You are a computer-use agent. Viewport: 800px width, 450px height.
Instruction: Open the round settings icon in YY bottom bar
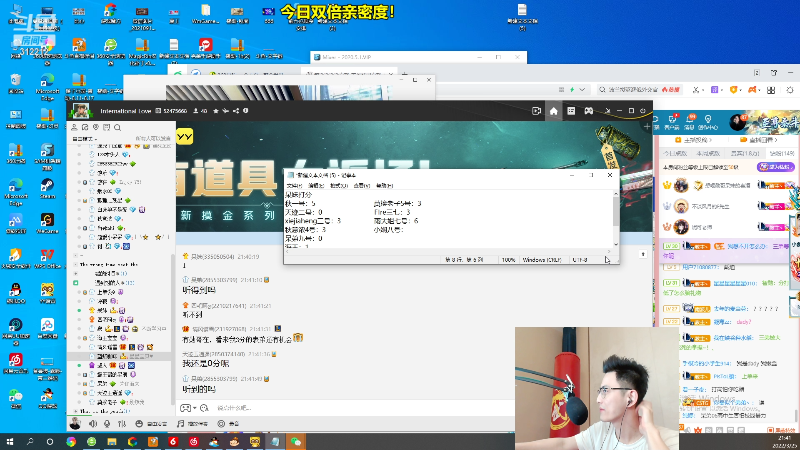coord(221,423)
